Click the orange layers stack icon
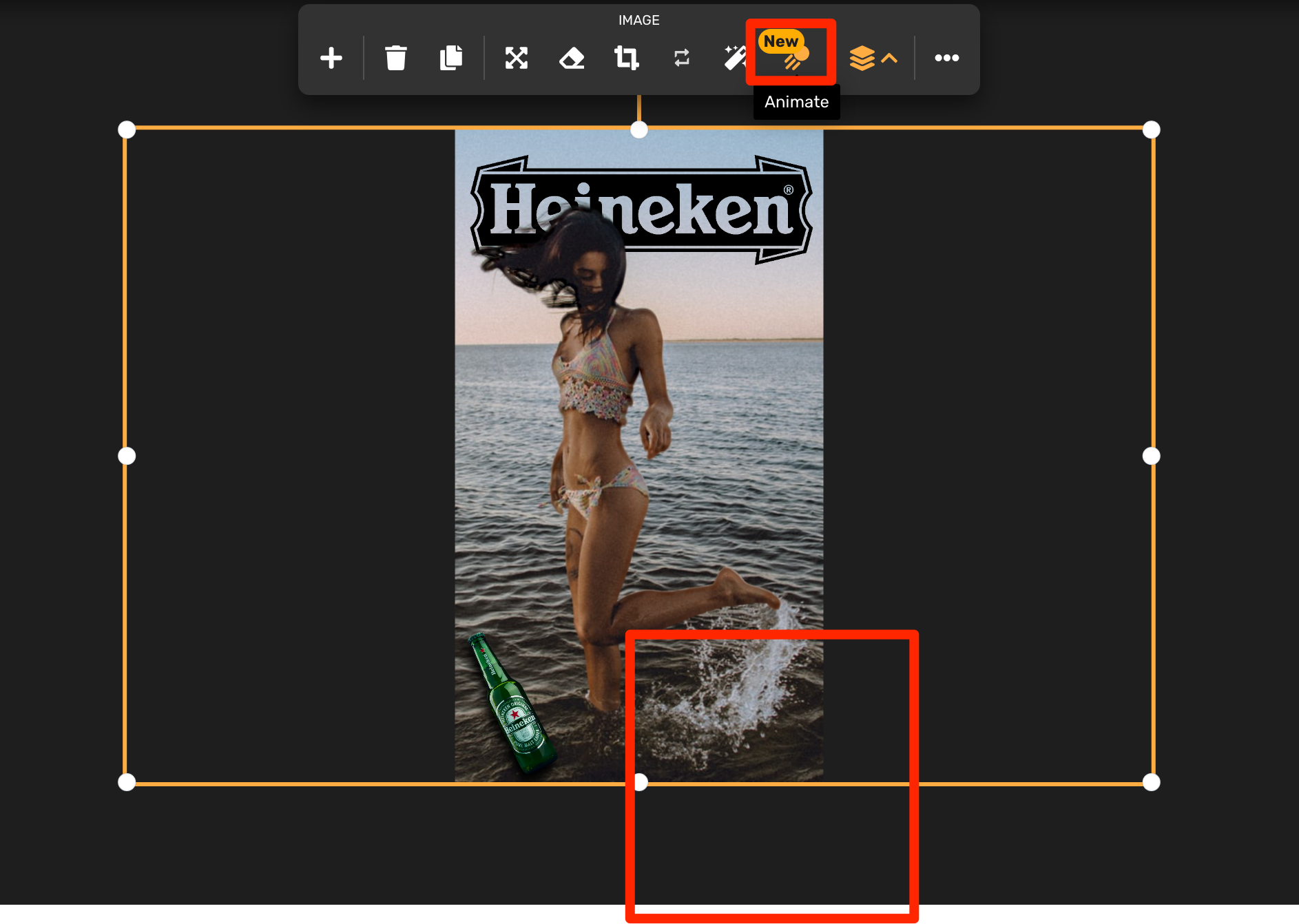 tap(862, 58)
